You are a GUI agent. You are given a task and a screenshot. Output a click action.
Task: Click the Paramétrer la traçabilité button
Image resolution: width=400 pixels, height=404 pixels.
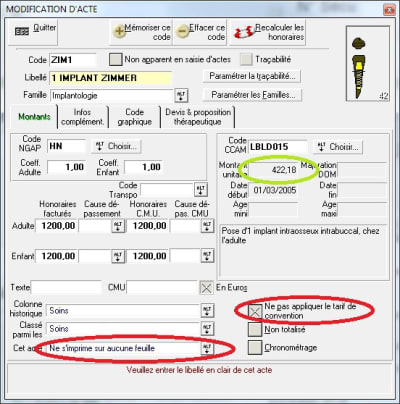tap(252, 76)
